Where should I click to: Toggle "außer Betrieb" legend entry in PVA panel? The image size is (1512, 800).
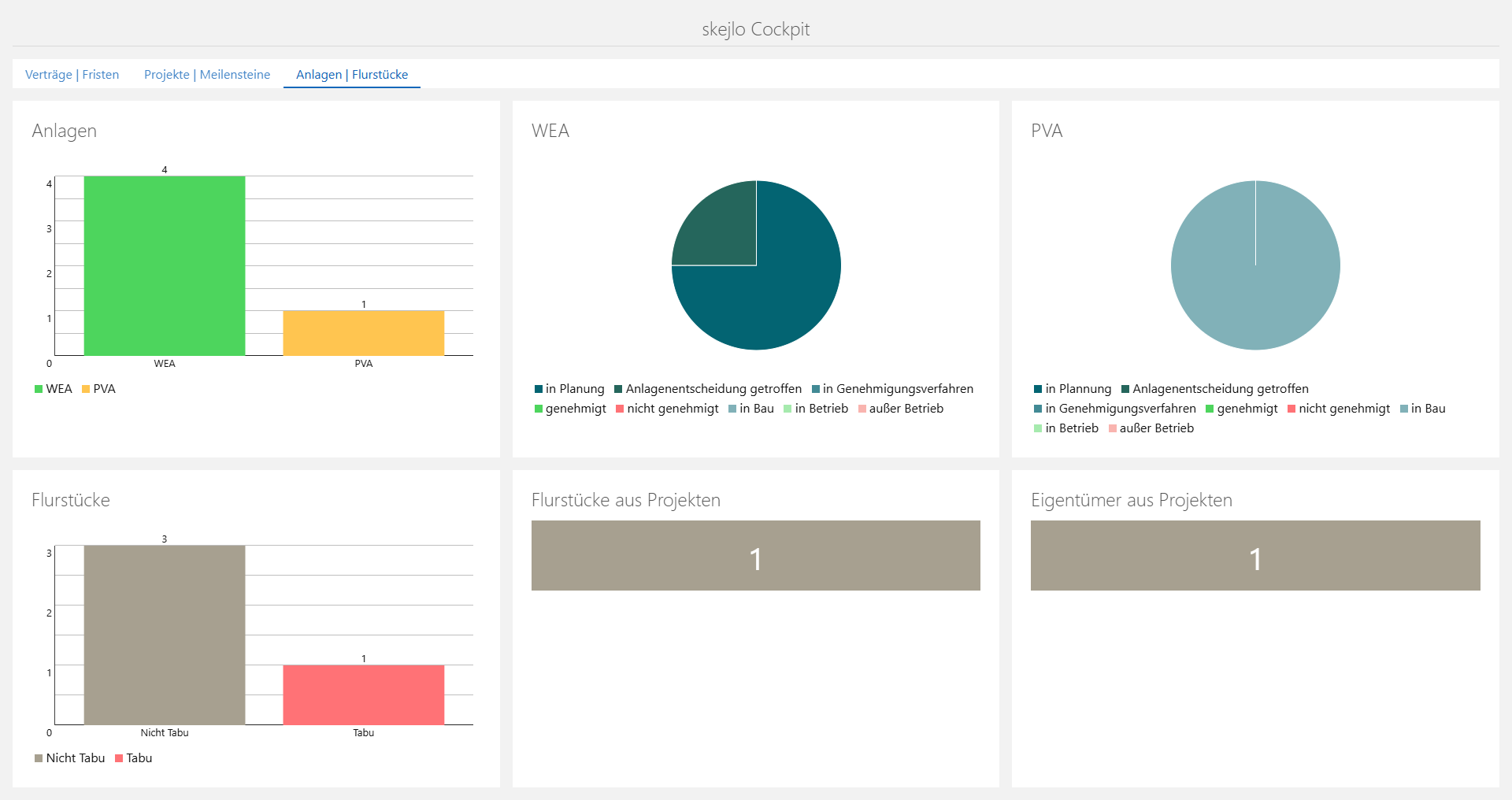click(x=1151, y=428)
